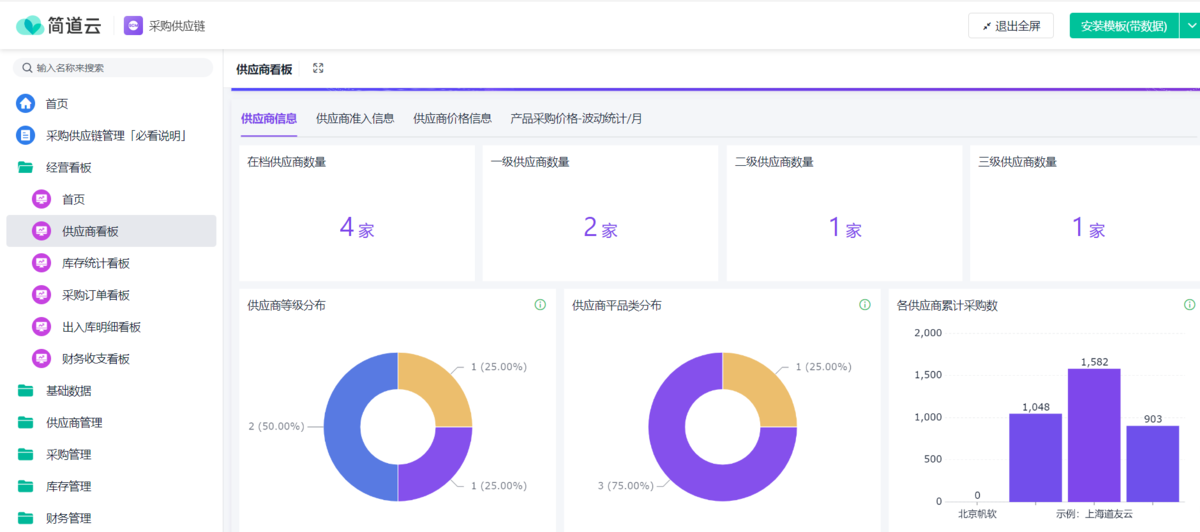Click the 输入名称来搜索 search field
1200x532 pixels.
tap(112, 68)
